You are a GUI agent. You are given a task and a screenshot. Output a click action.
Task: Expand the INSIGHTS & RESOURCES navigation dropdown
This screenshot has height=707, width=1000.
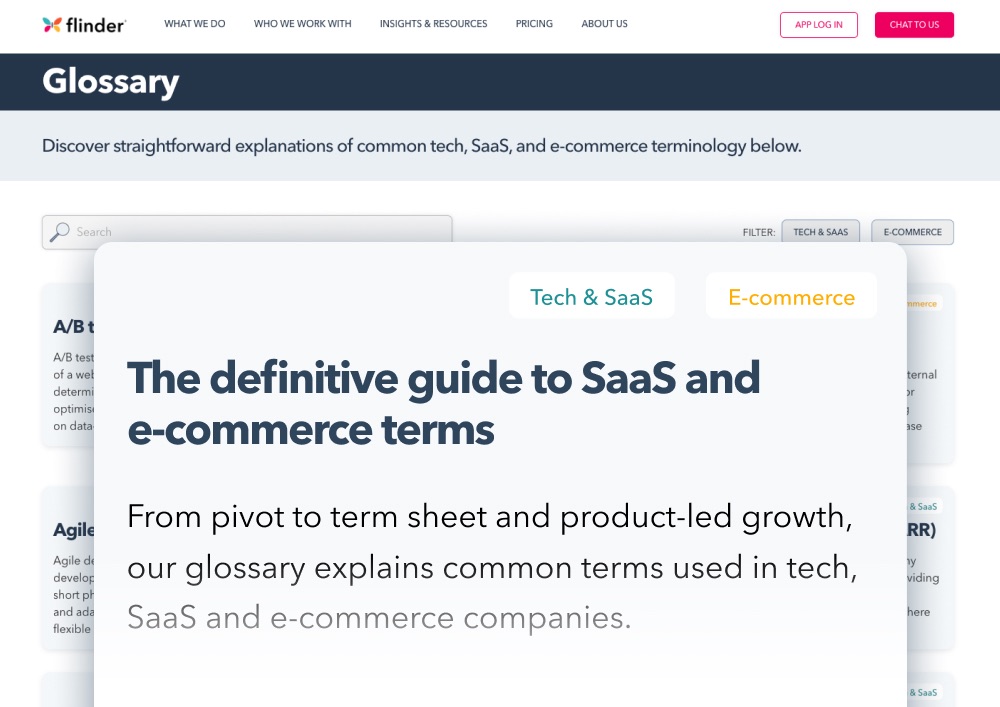[433, 24]
